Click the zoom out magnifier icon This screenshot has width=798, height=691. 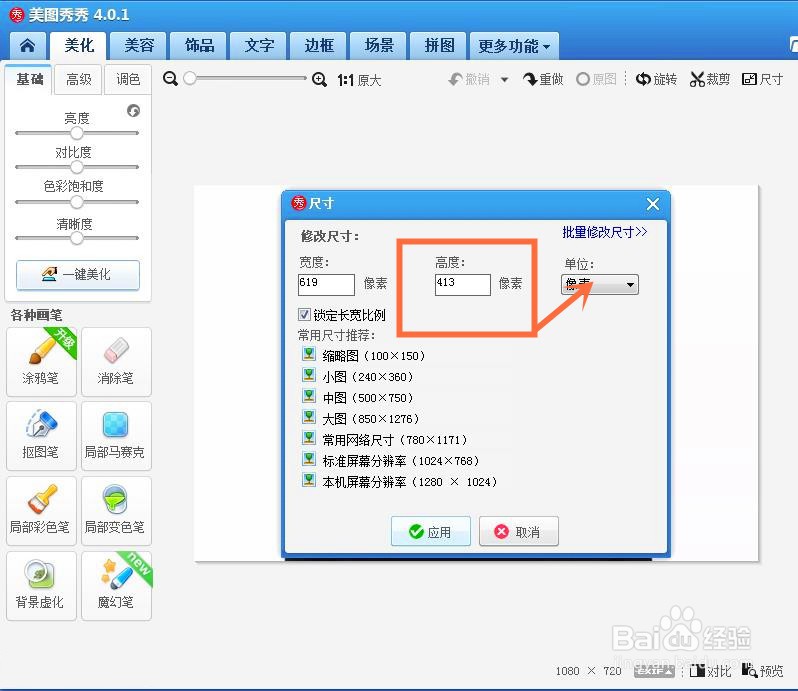click(x=170, y=79)
